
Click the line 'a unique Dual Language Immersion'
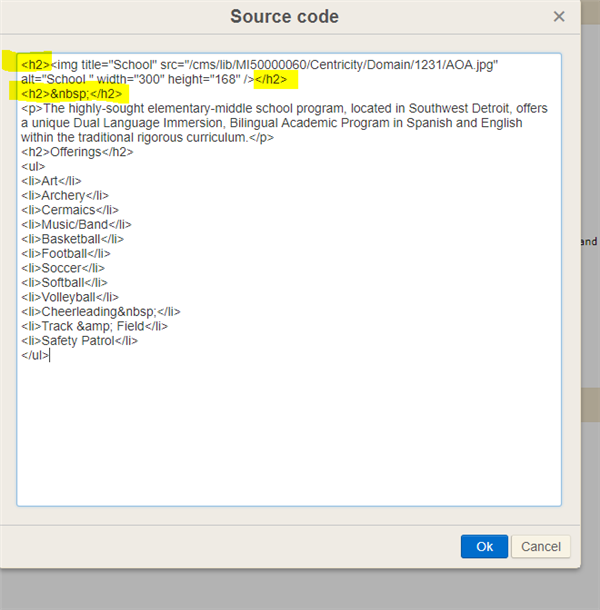tap(272, 123)
